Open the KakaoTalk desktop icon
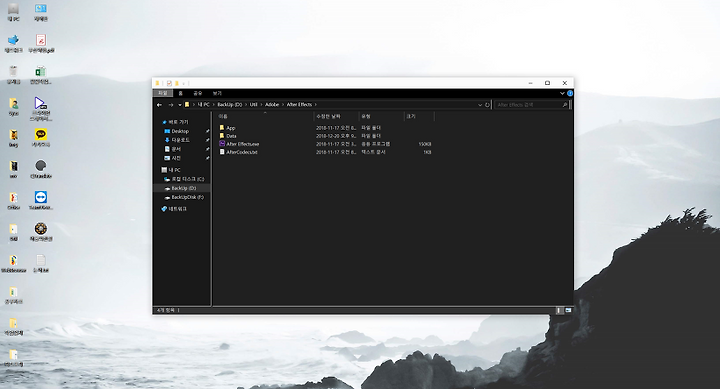Screen dimensions: 720x389 41,137
